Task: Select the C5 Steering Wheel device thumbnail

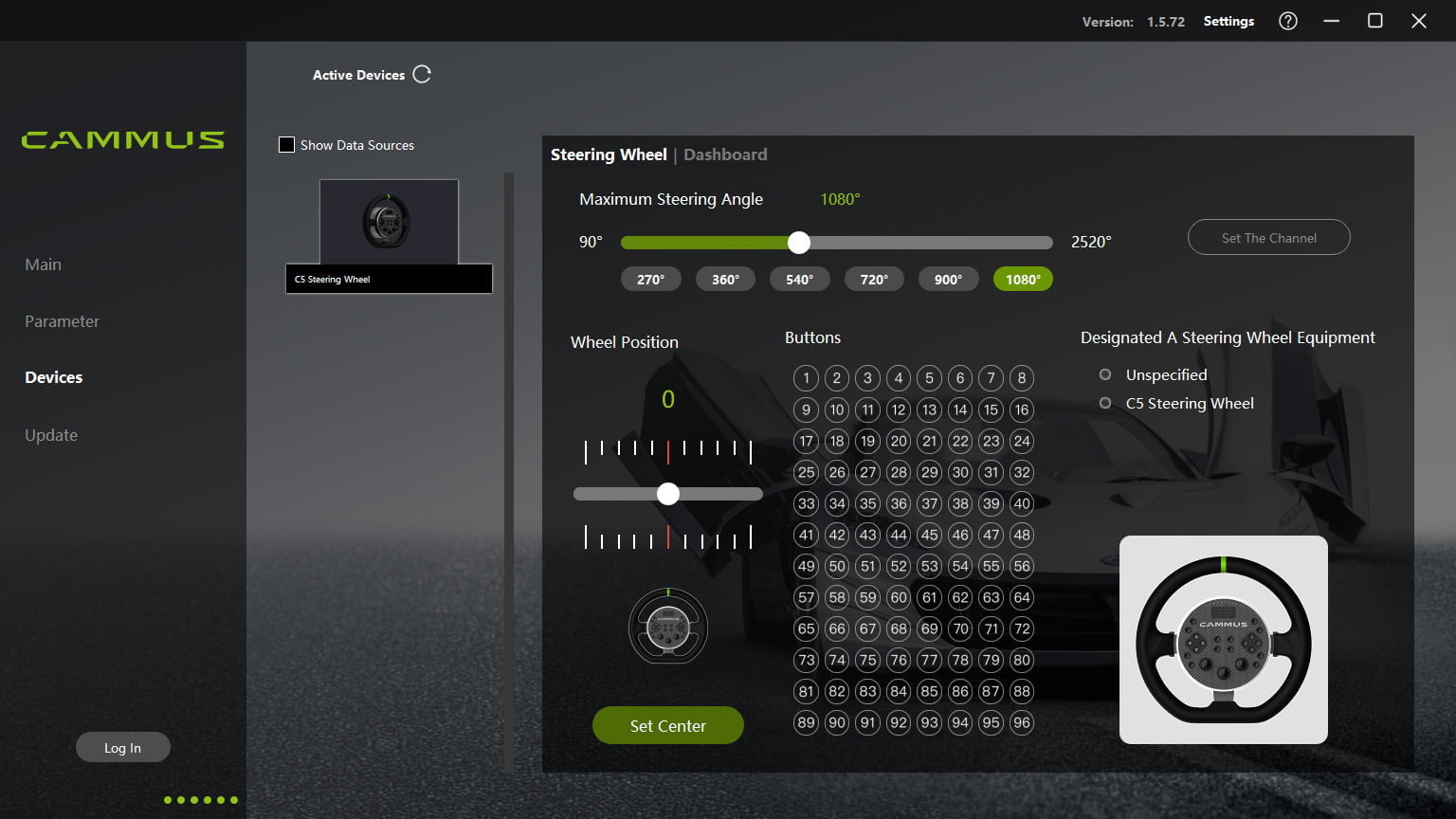Action: tap(389, 236)
